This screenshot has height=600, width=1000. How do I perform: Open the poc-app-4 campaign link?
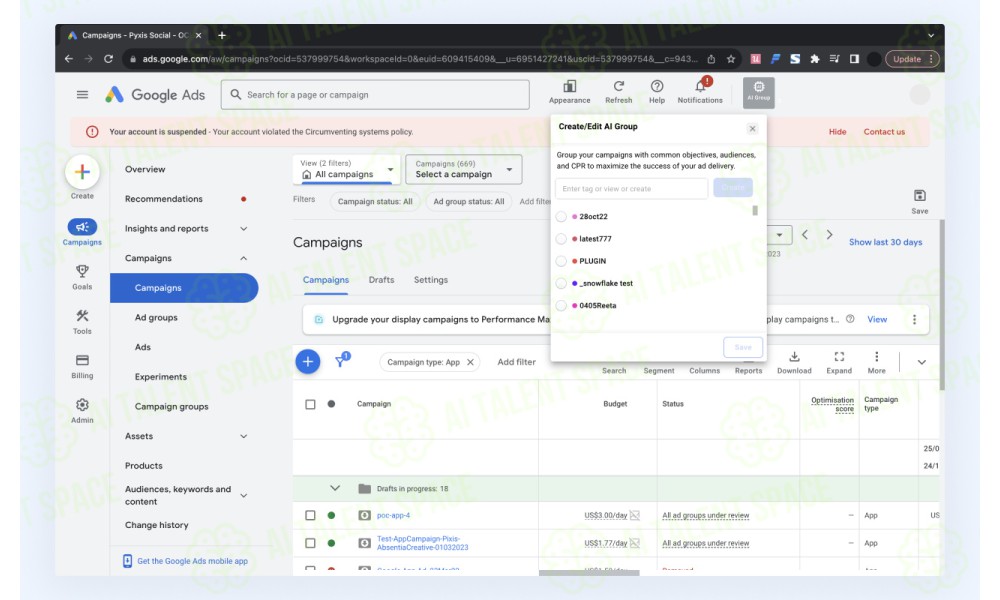tap(393, 515)
